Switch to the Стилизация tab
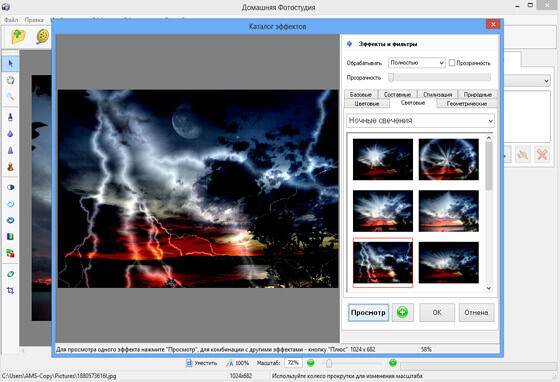 coord(438,95)
